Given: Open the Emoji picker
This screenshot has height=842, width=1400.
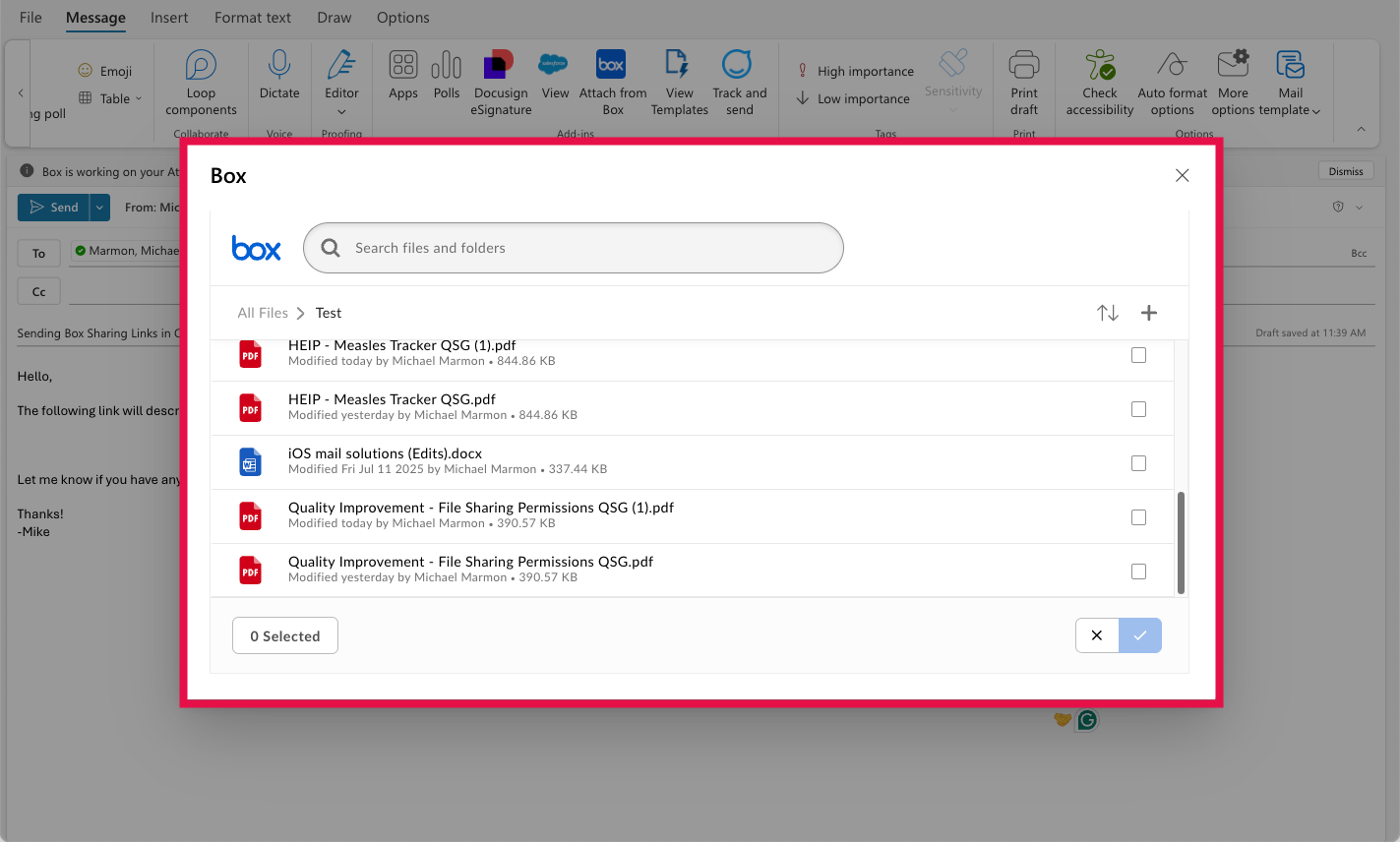Looking at the screenshot, I should click(x=104, y=71).
